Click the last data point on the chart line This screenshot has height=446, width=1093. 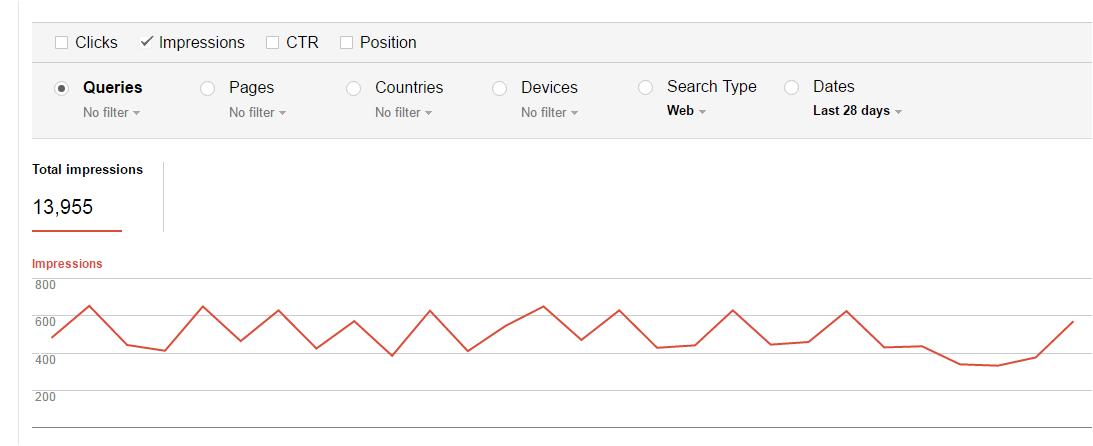pyautogui.click(x=1073, y=322)
